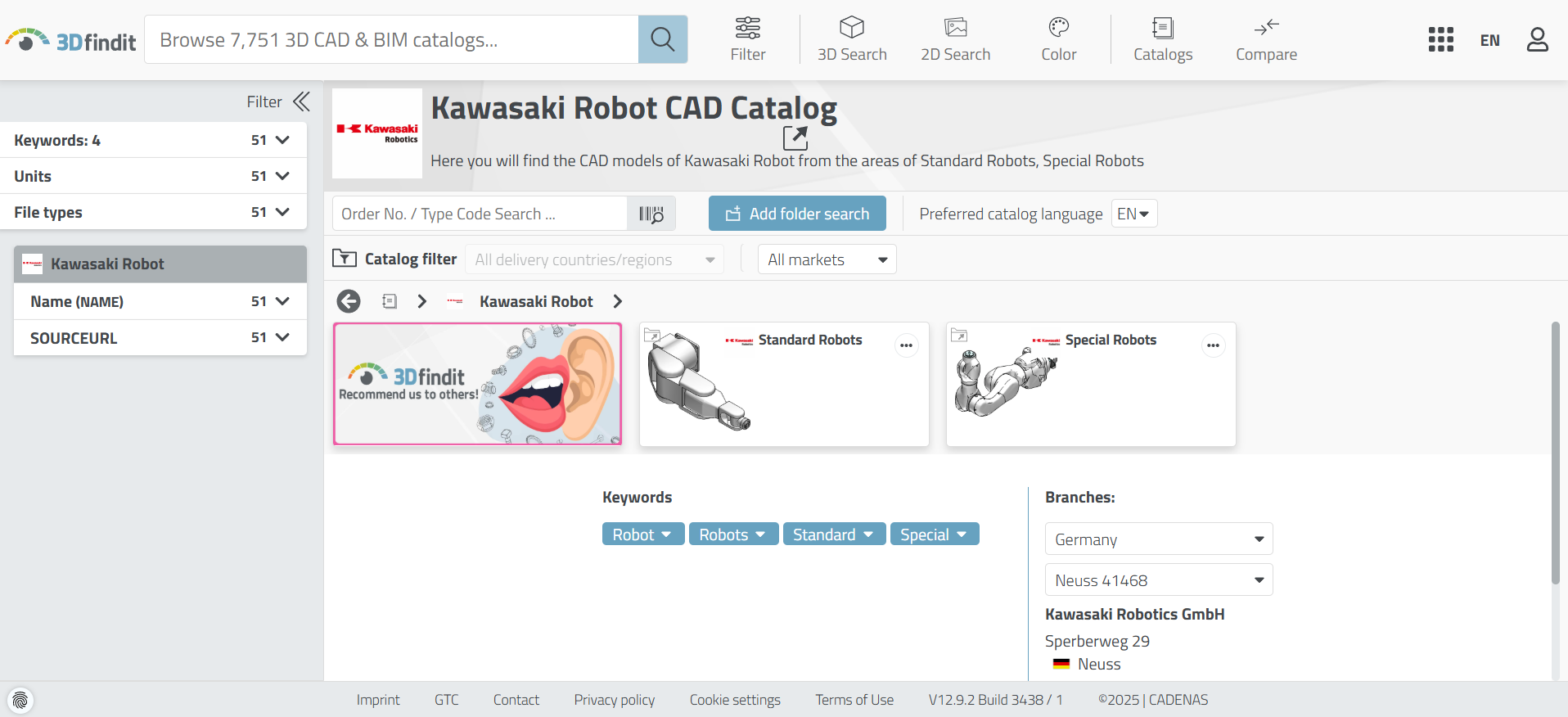The height and width of the screenshot is (717, 1568).
Task: Click the German flag icon near Neuss
Action: pos(1061,664)
